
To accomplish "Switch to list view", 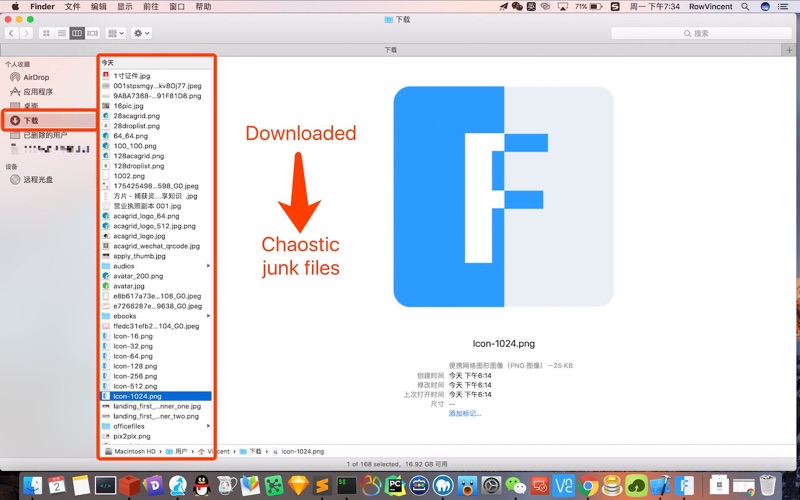I will 62,33.
